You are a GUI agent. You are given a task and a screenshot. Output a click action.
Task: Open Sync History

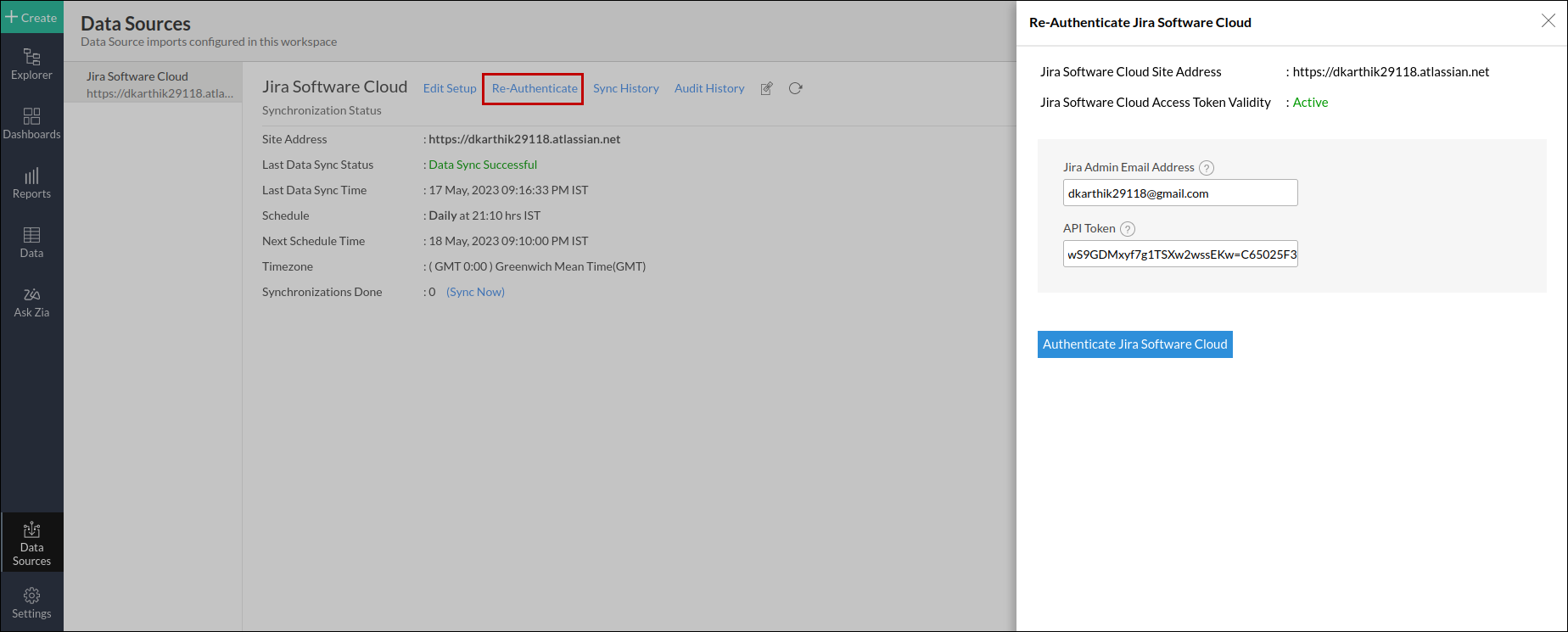point(626,88)
